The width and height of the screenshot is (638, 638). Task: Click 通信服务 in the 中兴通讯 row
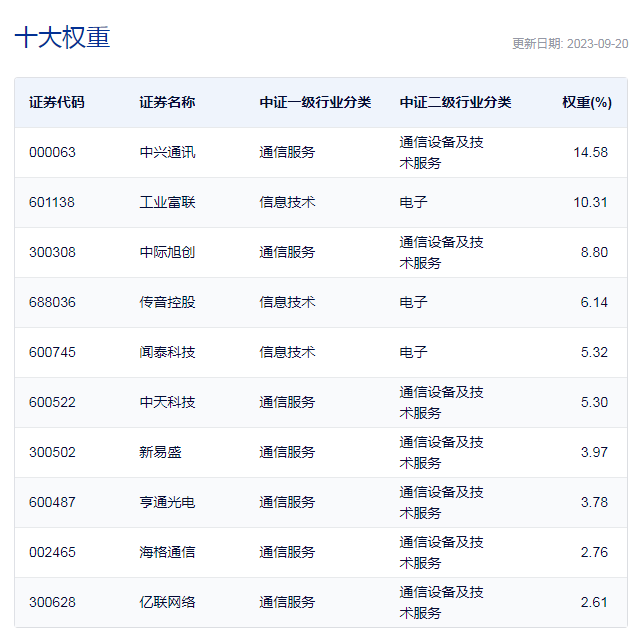(287, 152)
